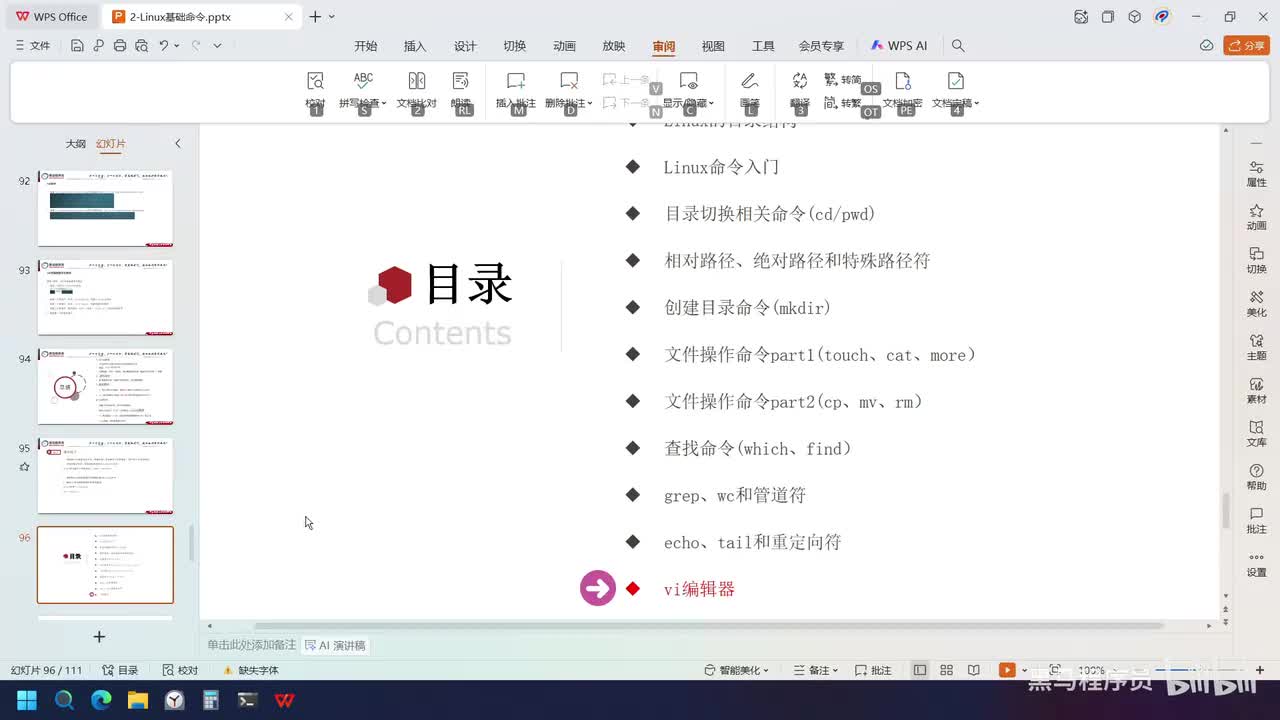Viewport: 1280px width, 720px height.
Task: Open 批注 comments in right sidebar
Action: point(1256,520)
